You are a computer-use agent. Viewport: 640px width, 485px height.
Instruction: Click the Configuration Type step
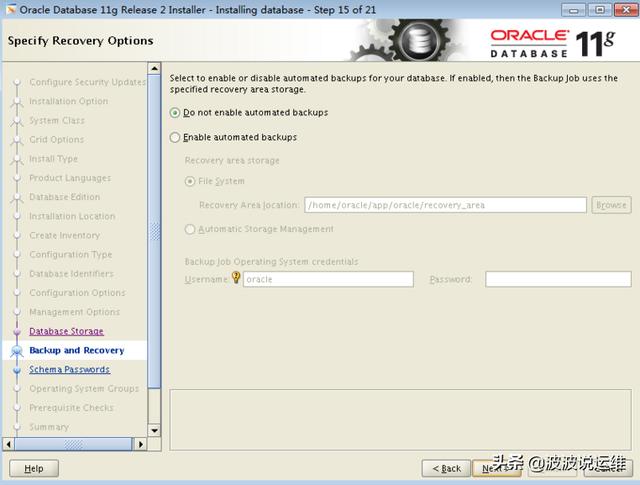71,255
